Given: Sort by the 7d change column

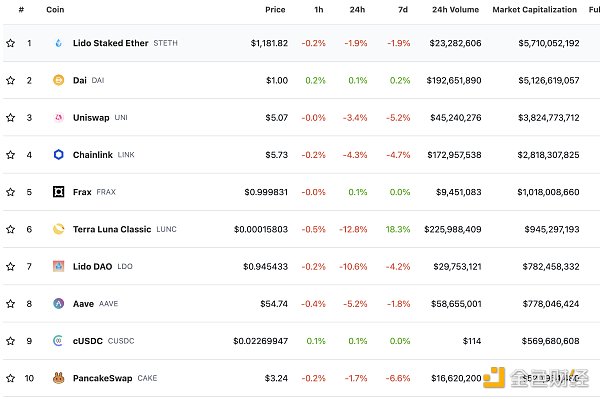Looking at the screenshot, I should 403,10.
